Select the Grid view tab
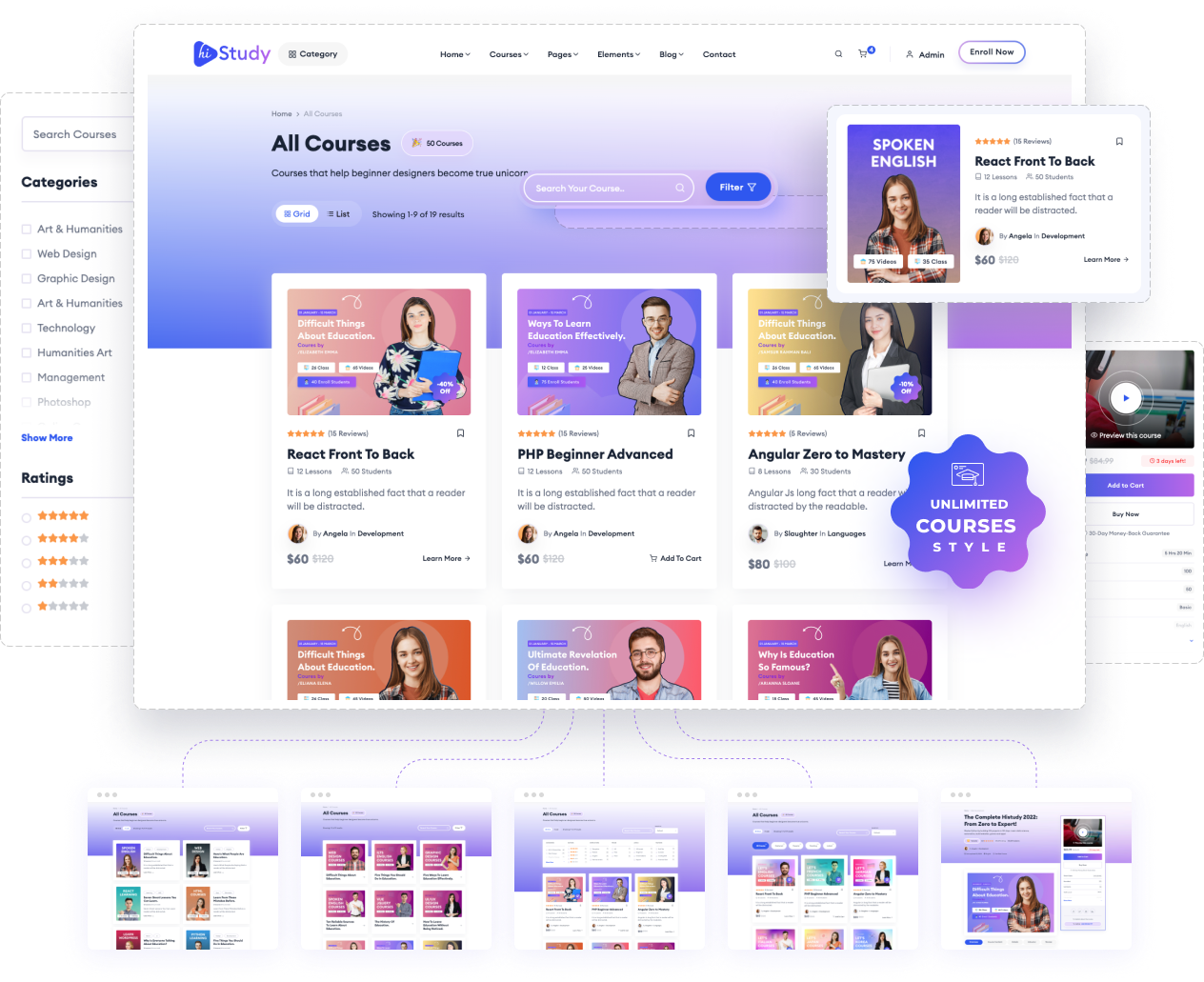Image resolution: width=1204 pixels, height=982 pixels. coord(297,214)
